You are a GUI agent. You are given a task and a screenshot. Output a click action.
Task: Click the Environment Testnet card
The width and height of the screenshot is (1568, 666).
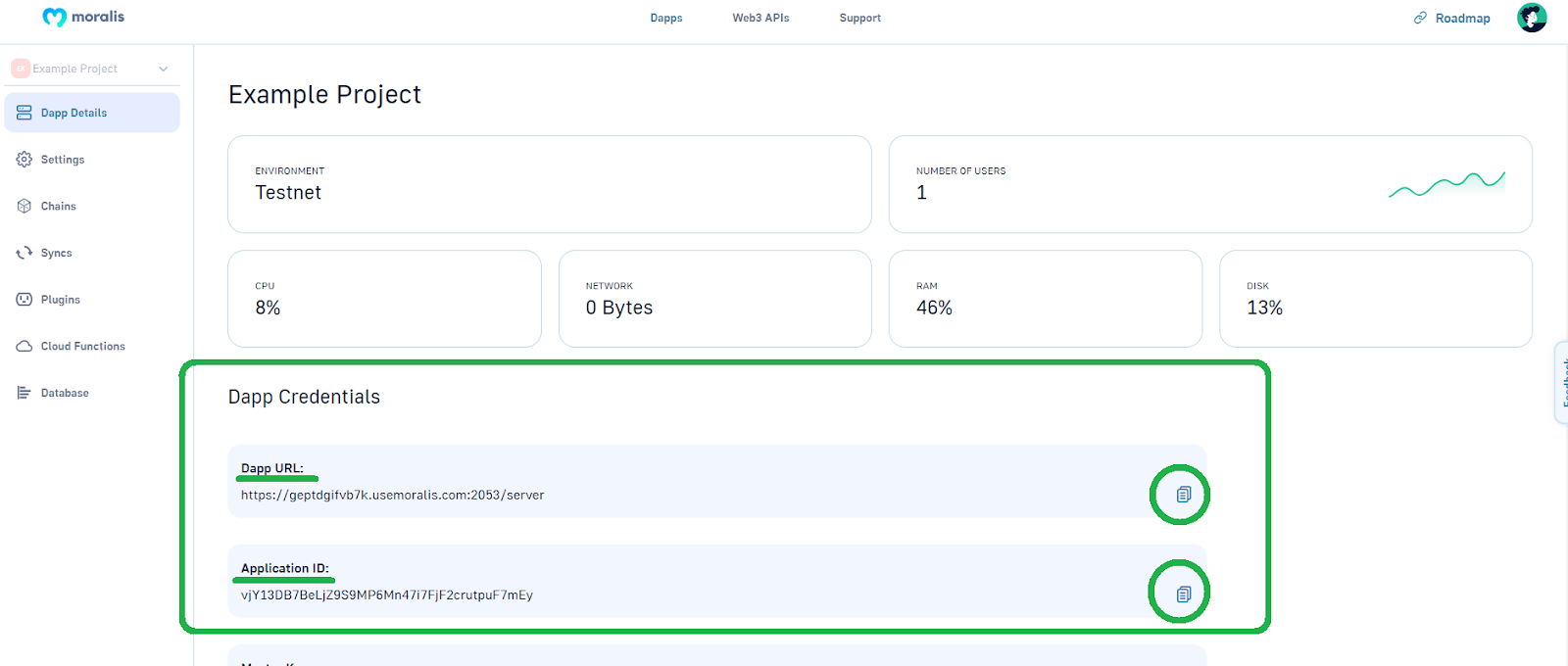[x=550, y=184]
